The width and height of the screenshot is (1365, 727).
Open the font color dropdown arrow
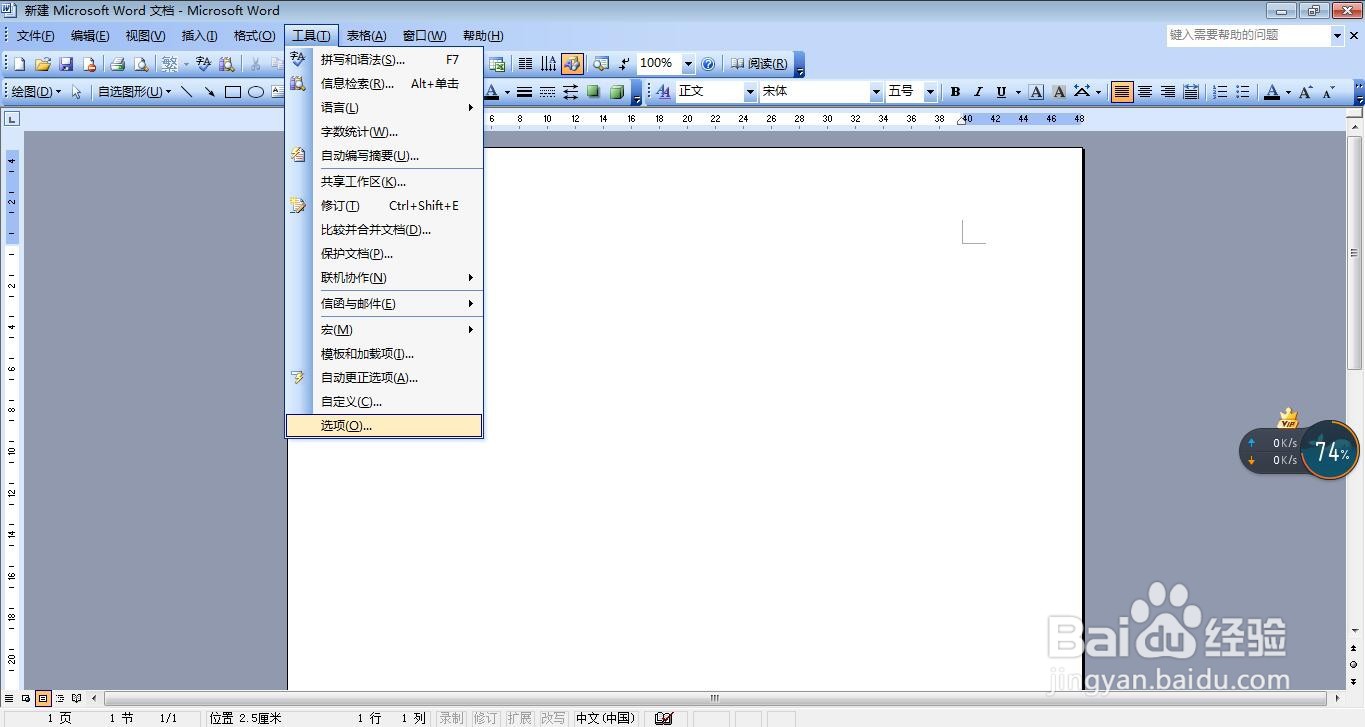point(1288,92)
